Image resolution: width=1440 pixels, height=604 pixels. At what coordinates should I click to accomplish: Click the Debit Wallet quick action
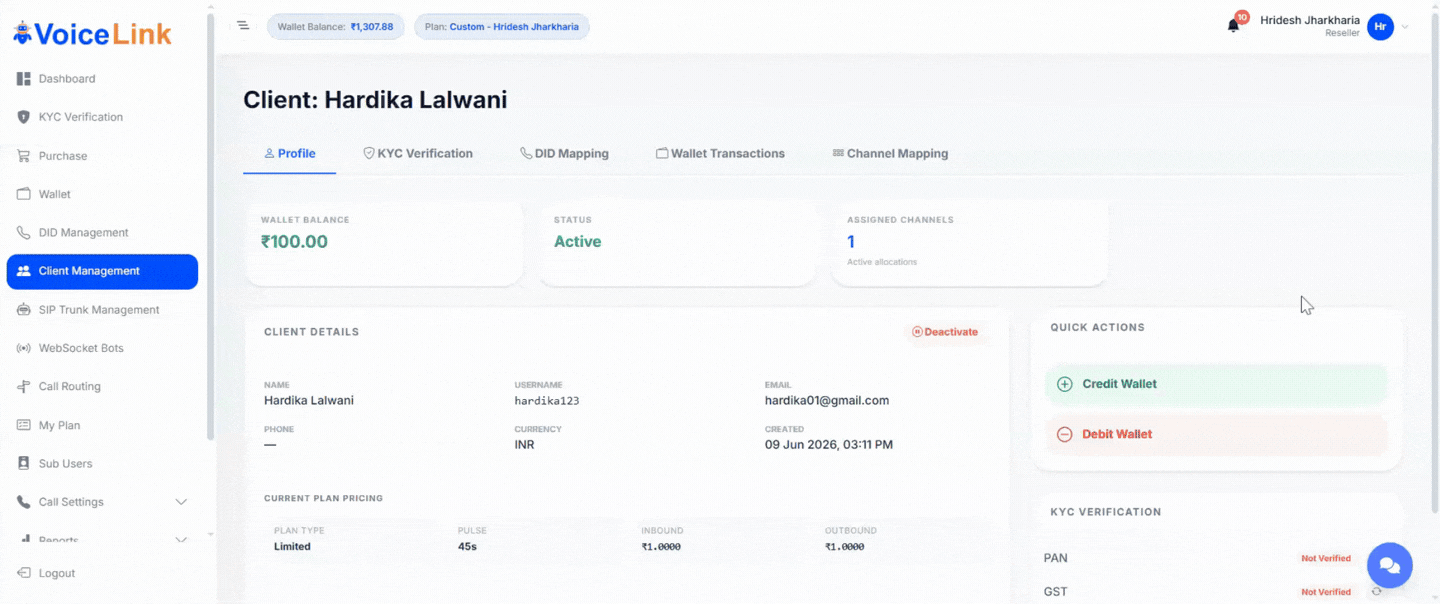[1216, 434]
